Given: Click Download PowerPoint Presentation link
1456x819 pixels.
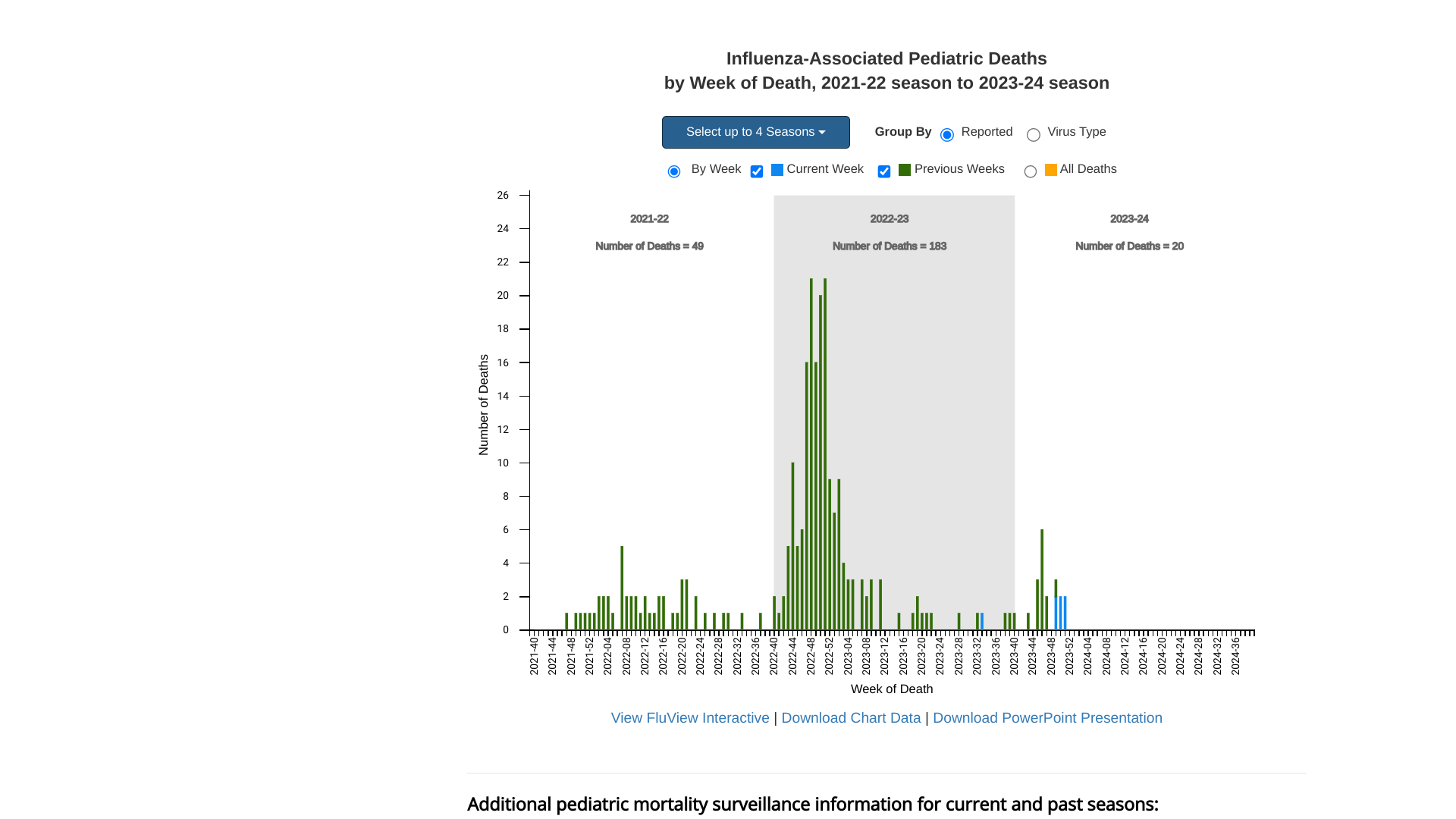Looking at the screenshot, I should pyautogui.click(x=1046, y=718).
